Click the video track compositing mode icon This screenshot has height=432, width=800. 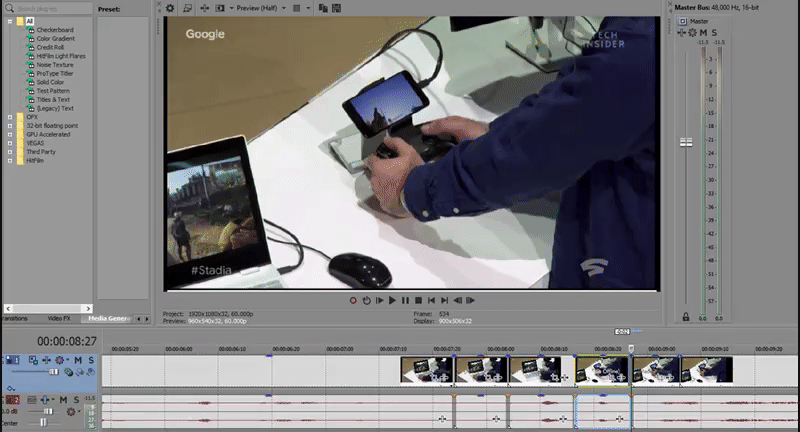click(x=68, y=372)
